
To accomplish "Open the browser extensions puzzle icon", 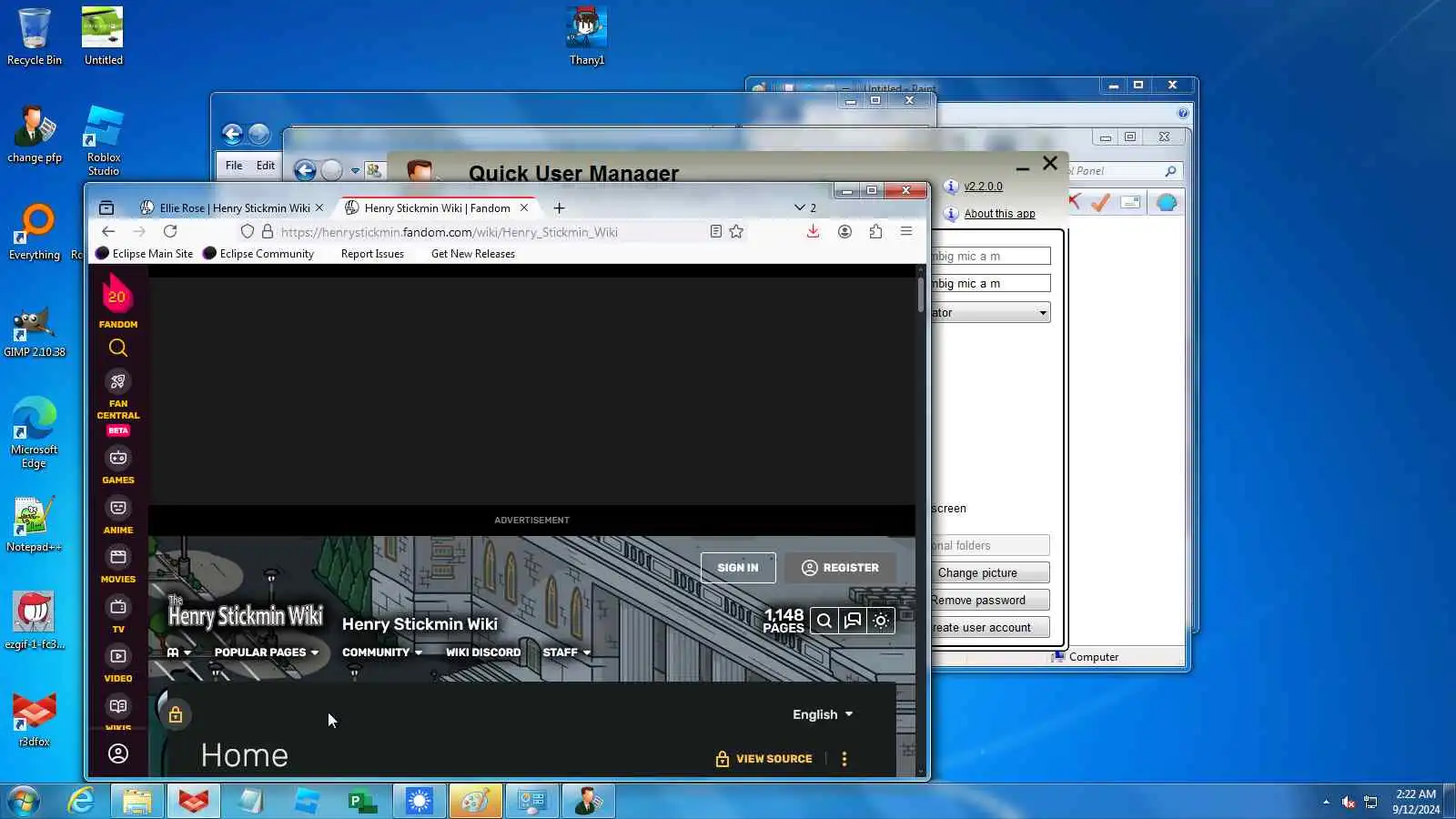I will point(875,232).
